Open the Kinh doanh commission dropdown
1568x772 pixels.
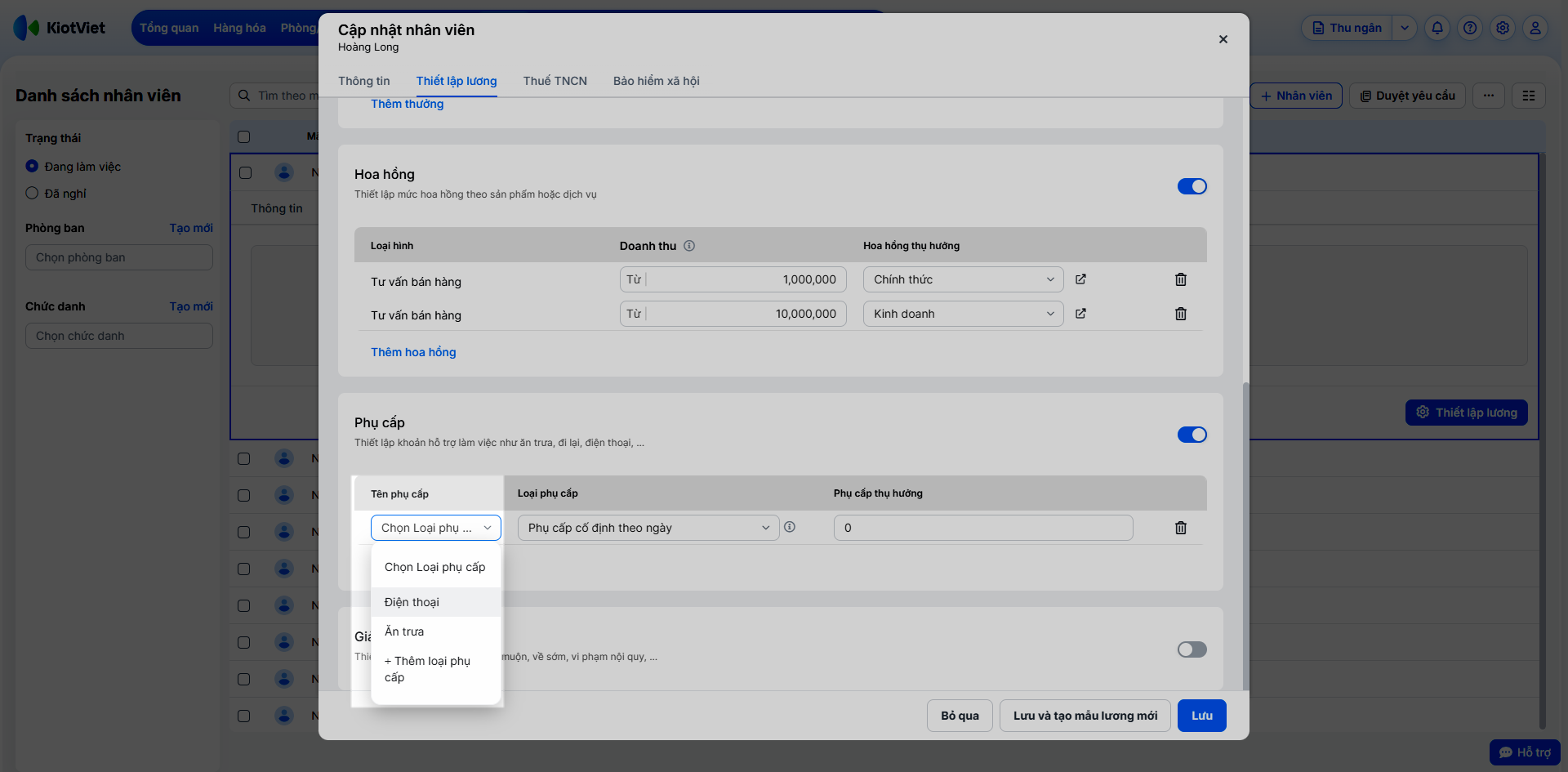tap(964, 314)
